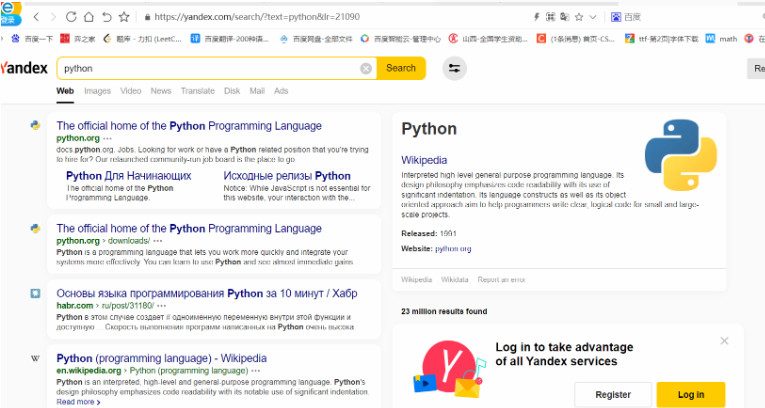
Task: Open python.org website link in info panel
Action: coord(453,249)
